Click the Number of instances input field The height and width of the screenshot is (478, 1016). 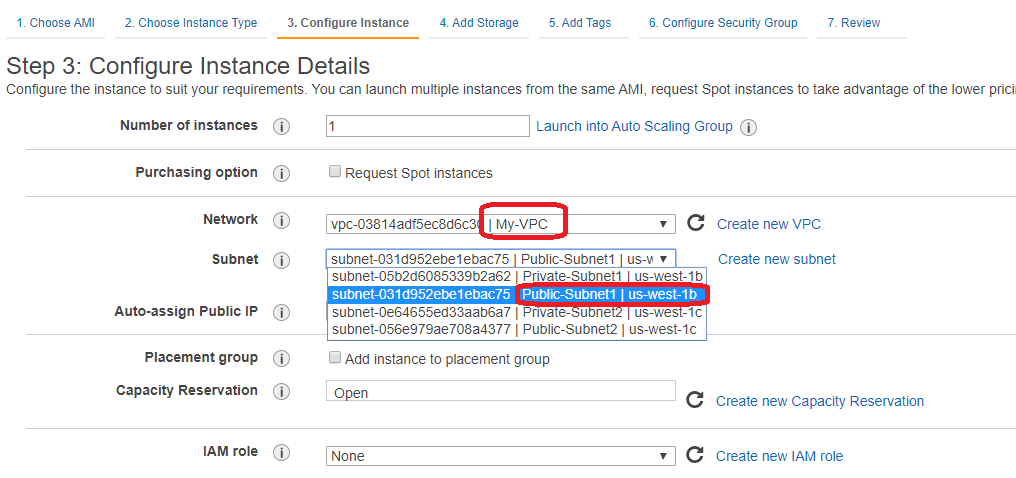(427, 126)
